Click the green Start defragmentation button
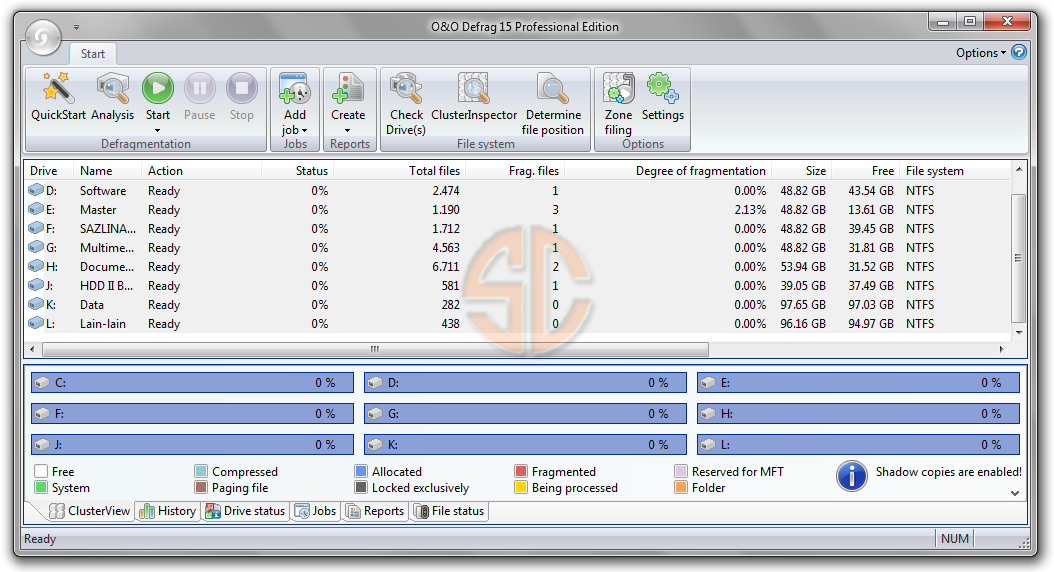Screen dimensions: 1054x572 tap(158, 88)
